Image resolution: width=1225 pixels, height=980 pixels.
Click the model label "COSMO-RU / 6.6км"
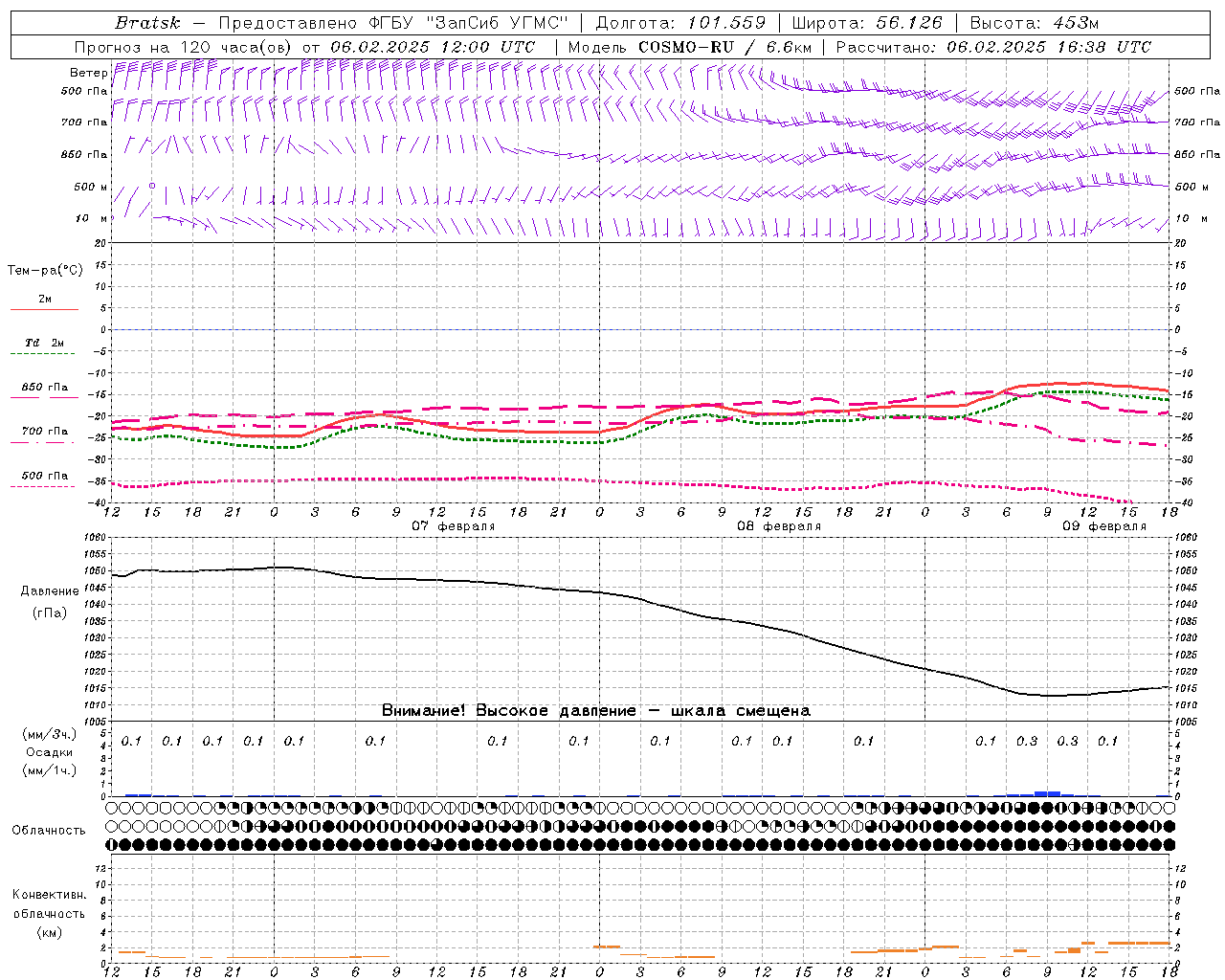tap(724, 47)
